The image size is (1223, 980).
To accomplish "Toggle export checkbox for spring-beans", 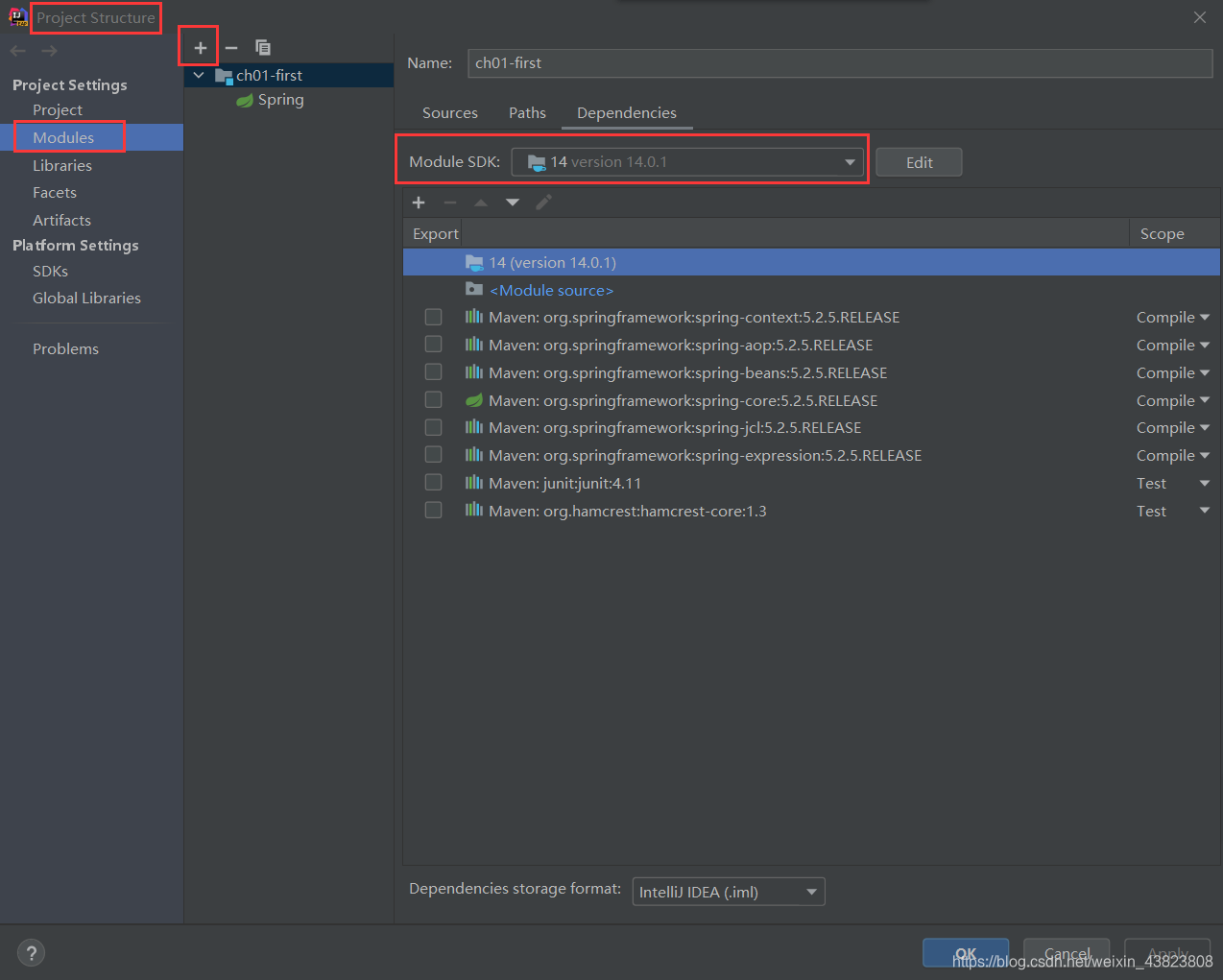I will point(434,371).
